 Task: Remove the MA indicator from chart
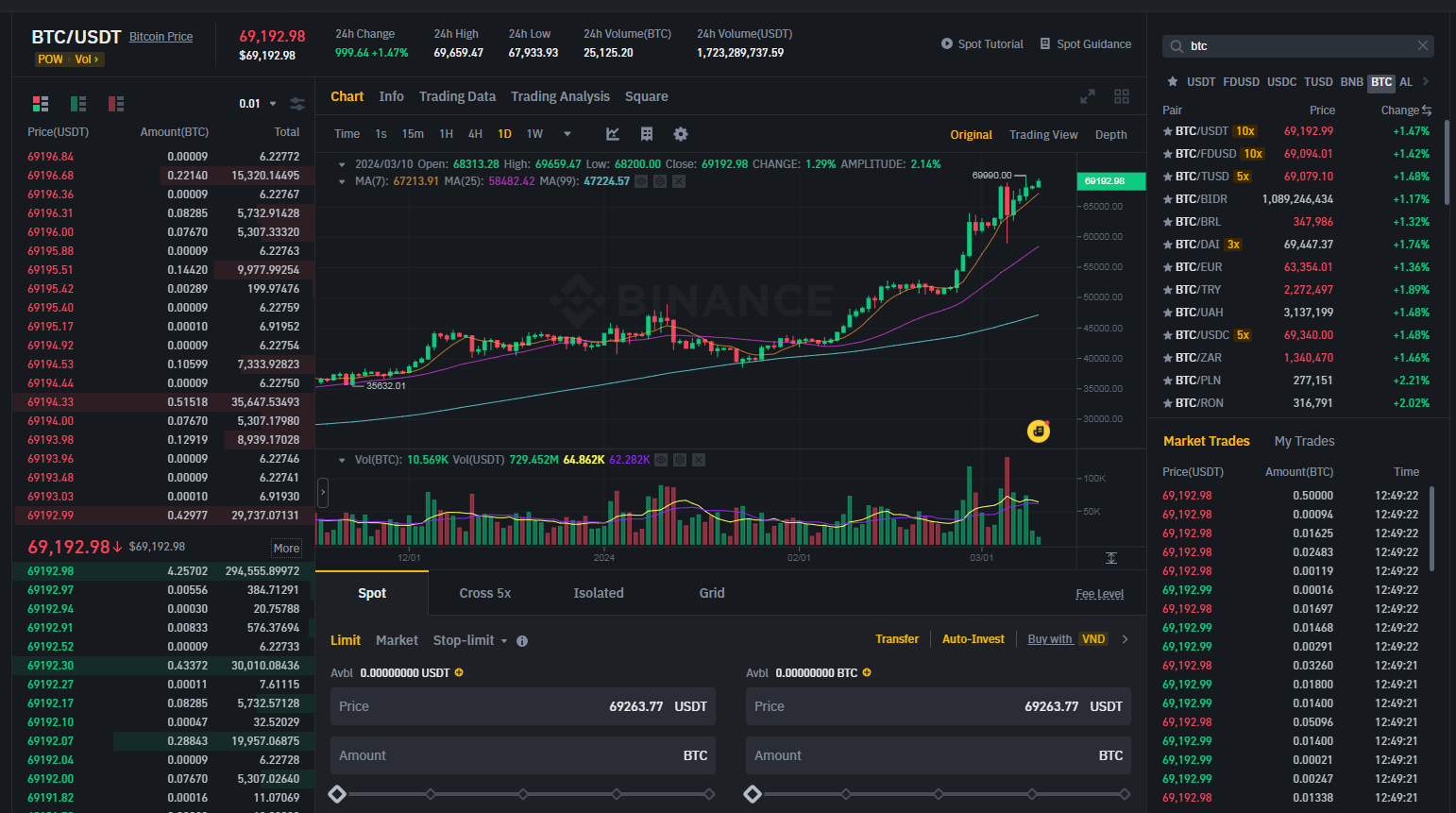click(x=679, y=181)
